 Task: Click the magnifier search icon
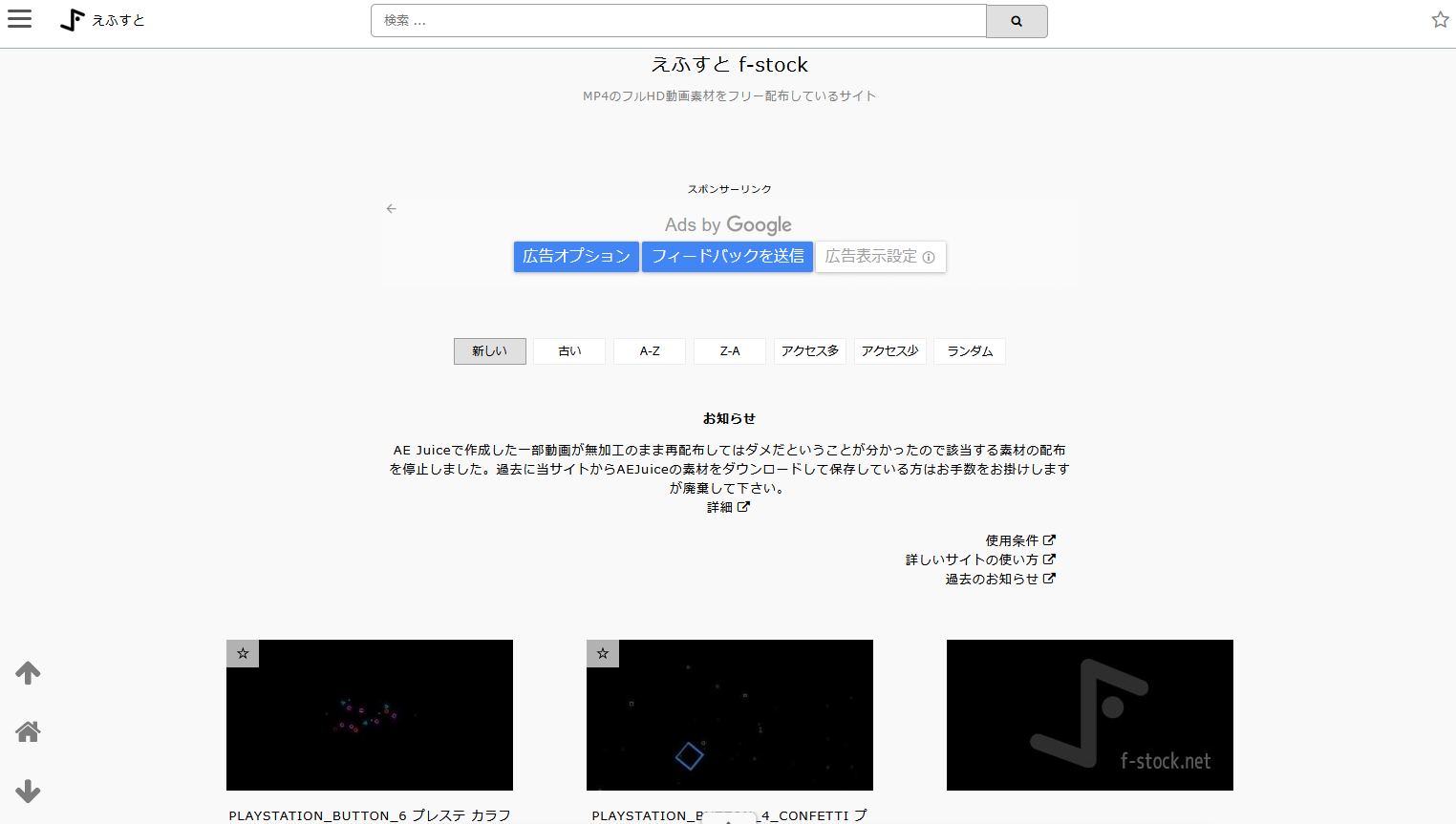point(1016,20)
